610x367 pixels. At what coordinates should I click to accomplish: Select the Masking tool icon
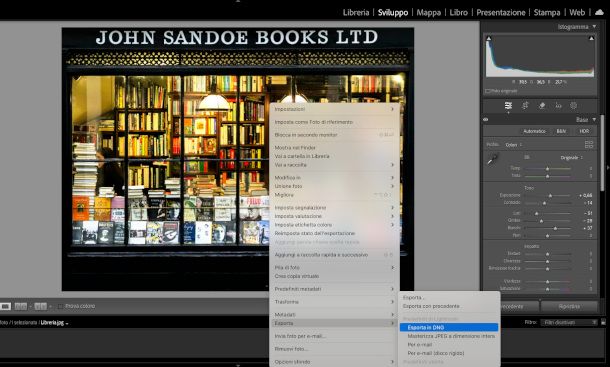pyautogui.click(x=573, y=105)
